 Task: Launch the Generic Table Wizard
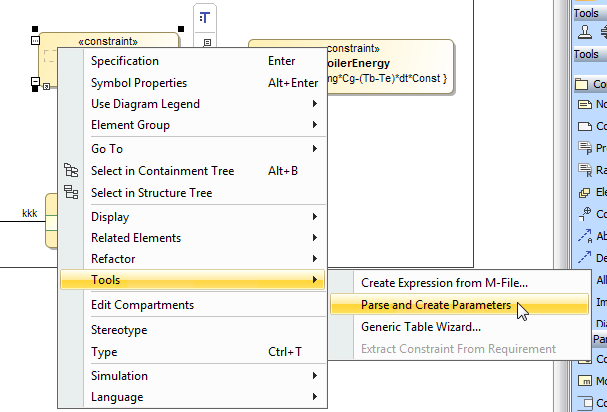coord(421,326)
